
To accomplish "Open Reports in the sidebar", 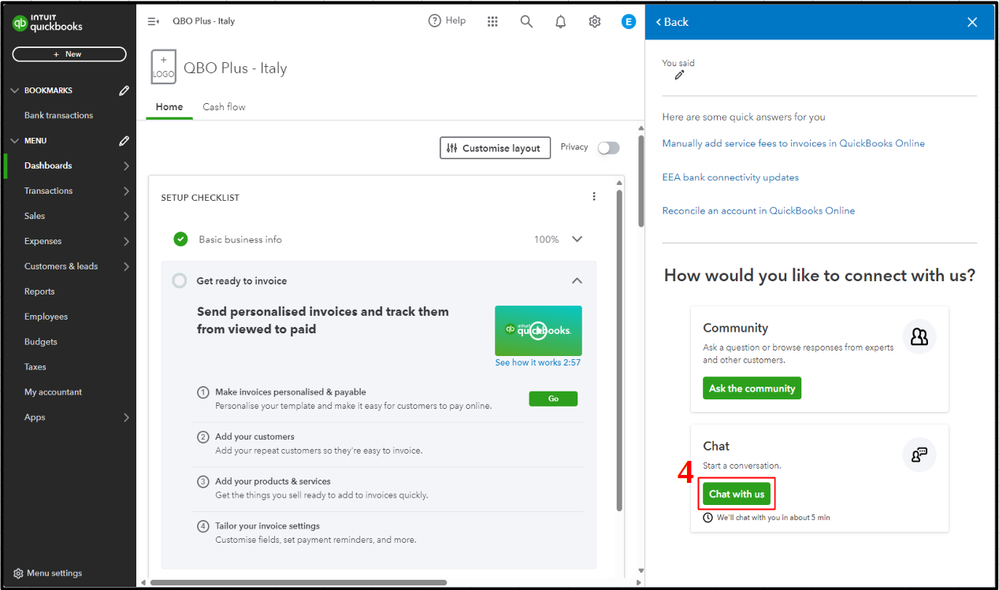I will pyautogui.click(x=40, y=291).
